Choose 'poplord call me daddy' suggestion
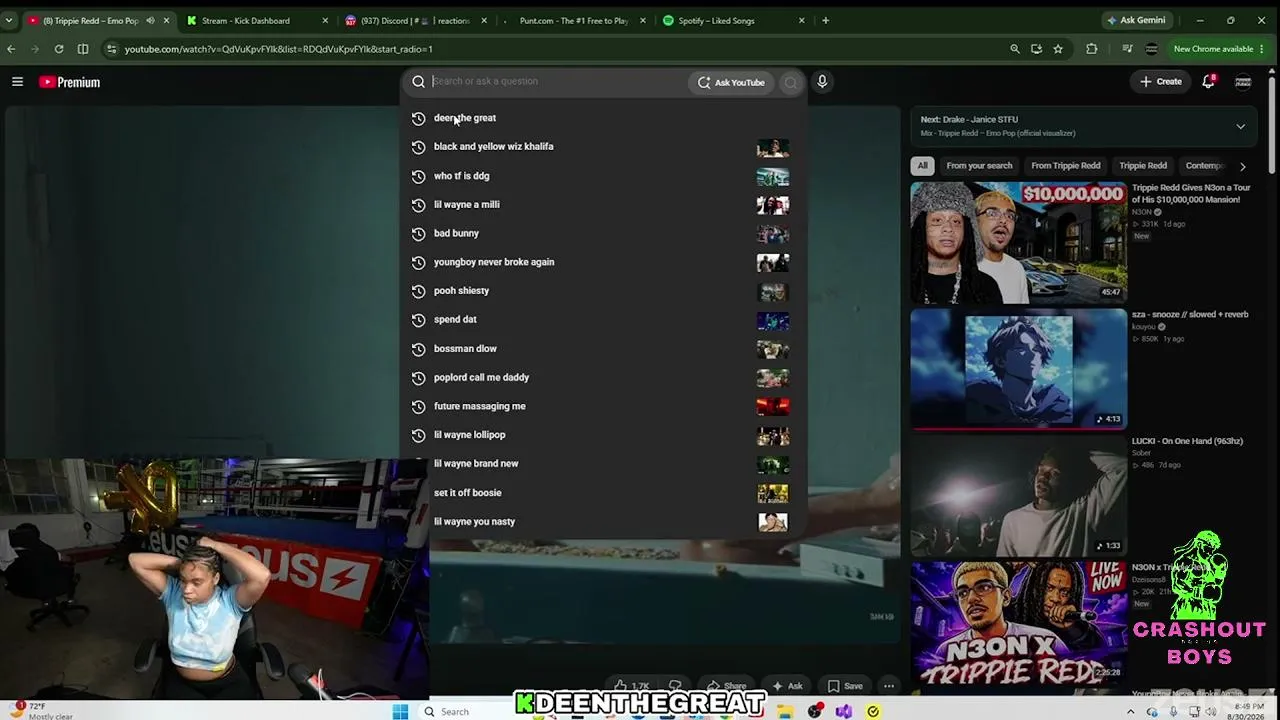 tap(604, 378)
